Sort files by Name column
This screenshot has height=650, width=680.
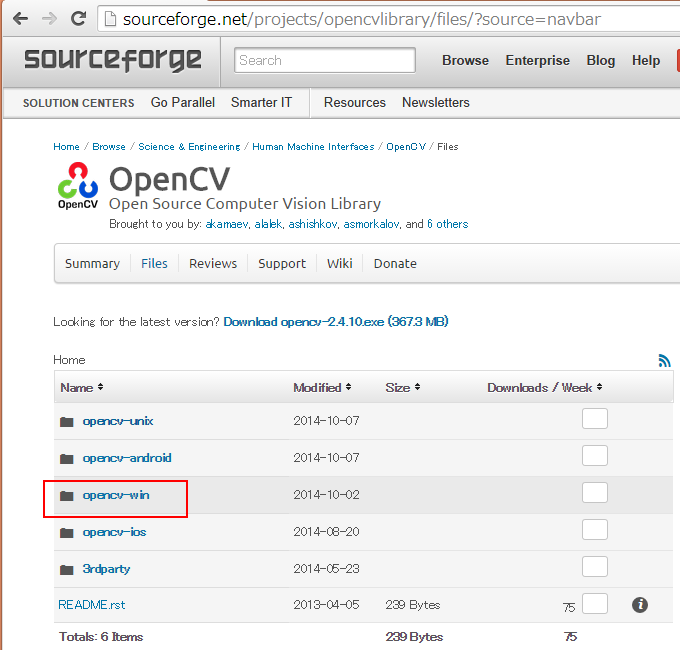point(82,387)
